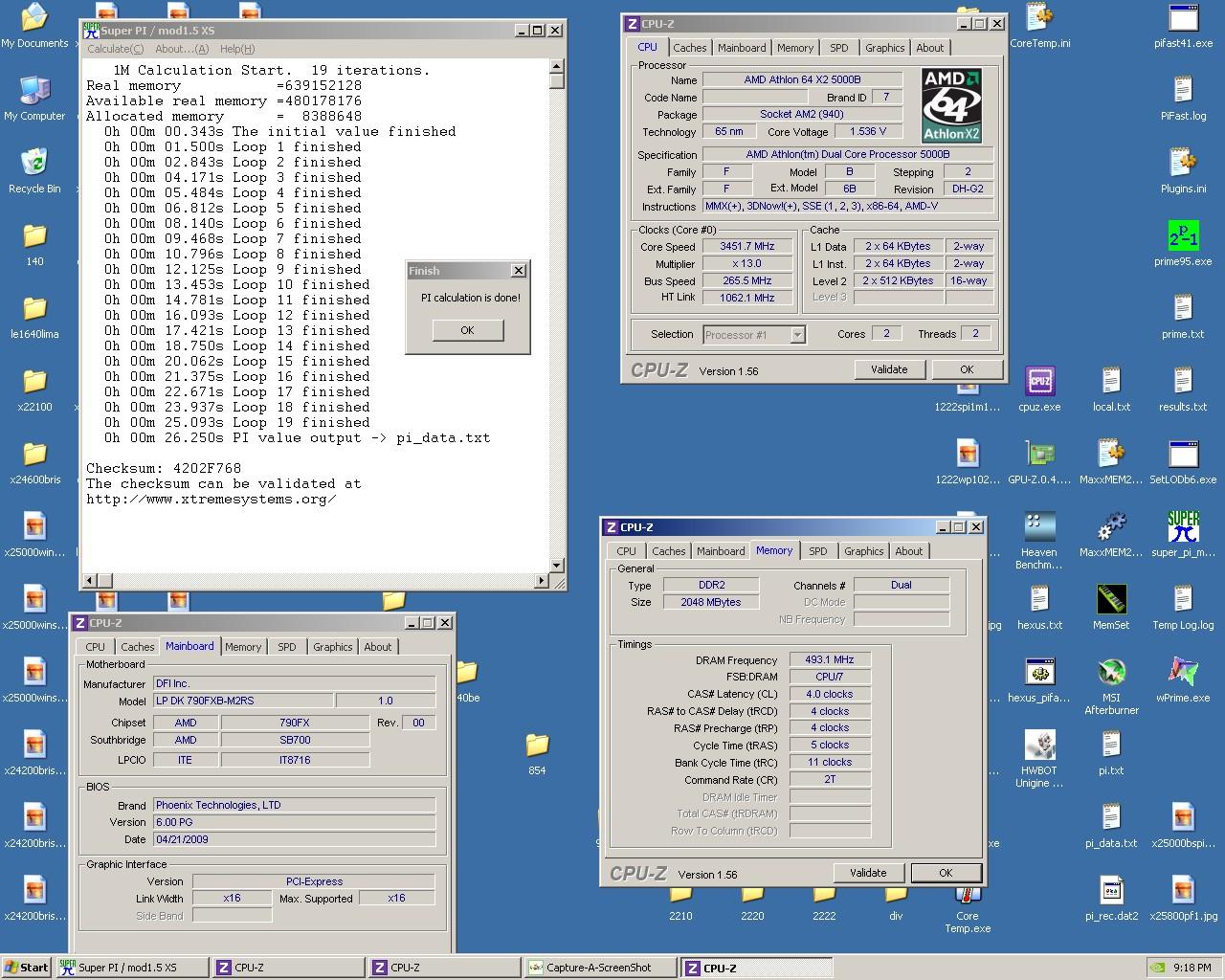This screenshot has height=980, width=1225.
Task: Open hexus.txt desktop file
Action: [x=1039, y=607]
